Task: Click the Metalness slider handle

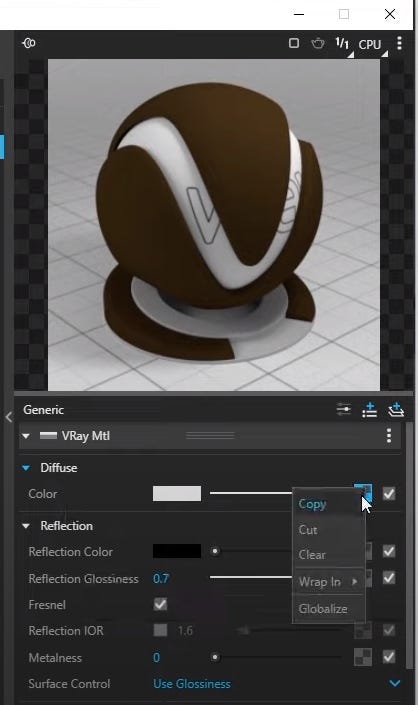Action: pyautogui.click(x=215, y=657)
